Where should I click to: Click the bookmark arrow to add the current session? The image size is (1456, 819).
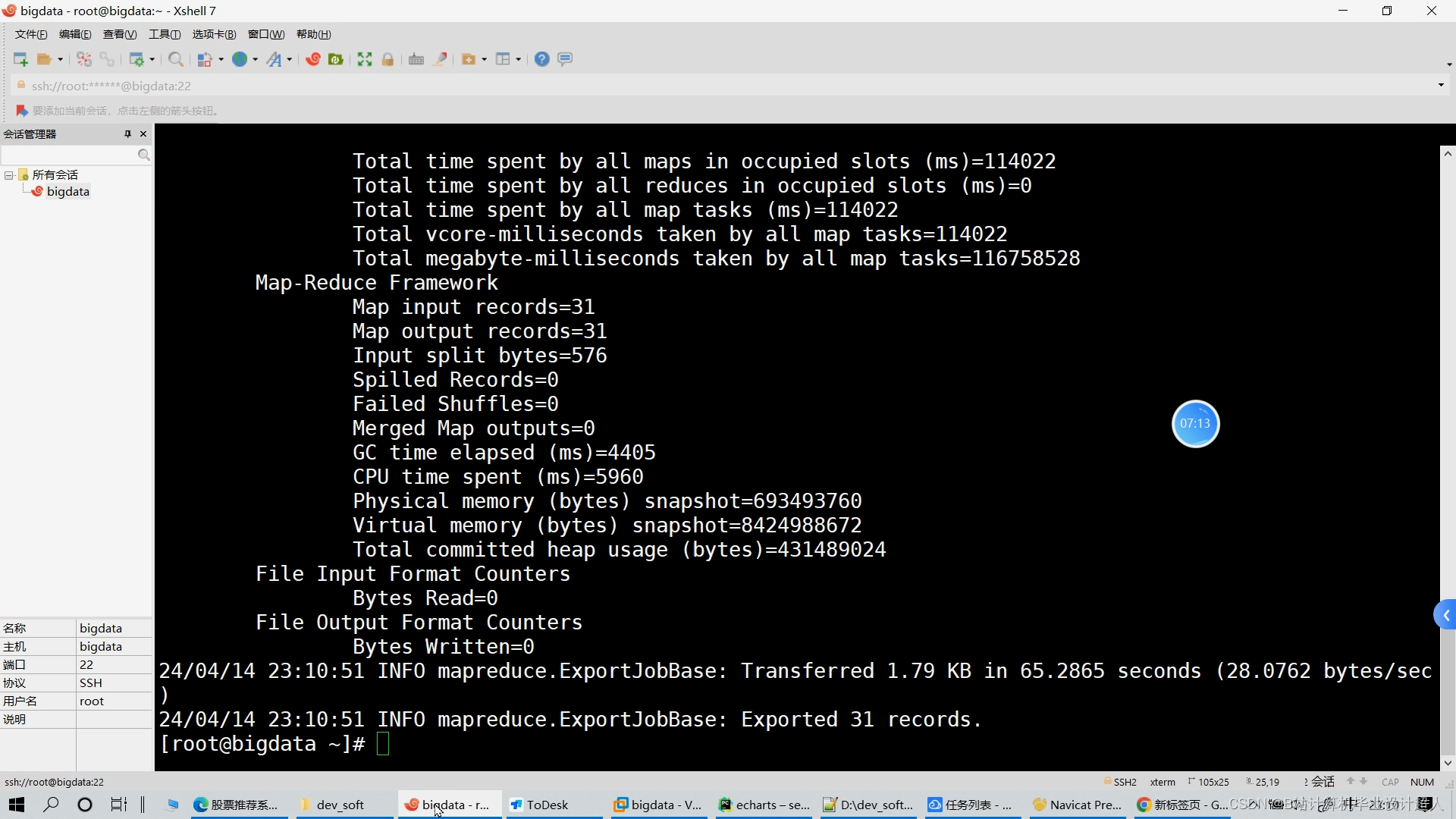point(22,111)
